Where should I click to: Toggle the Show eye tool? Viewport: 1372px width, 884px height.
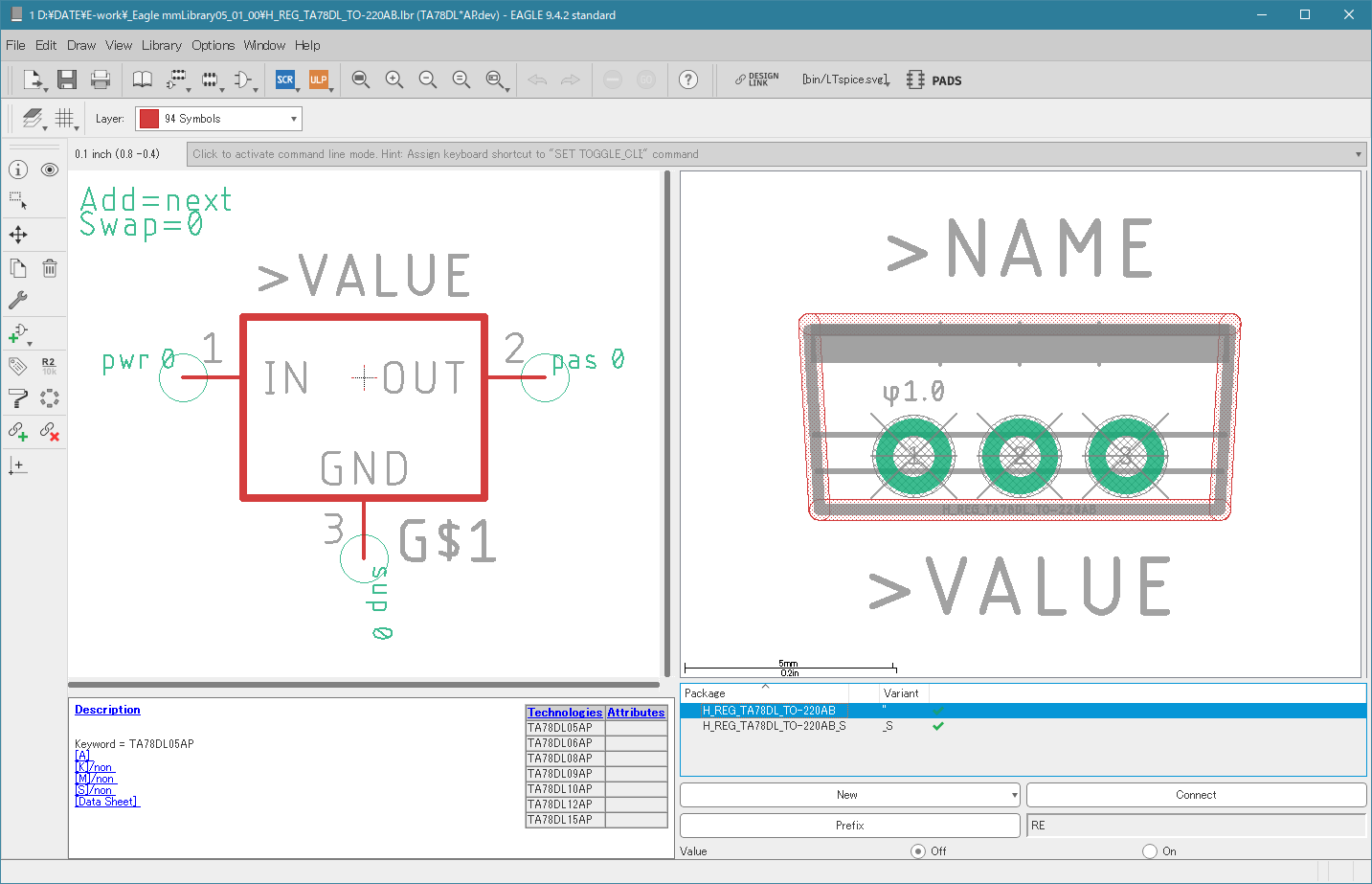coord(50,170)
